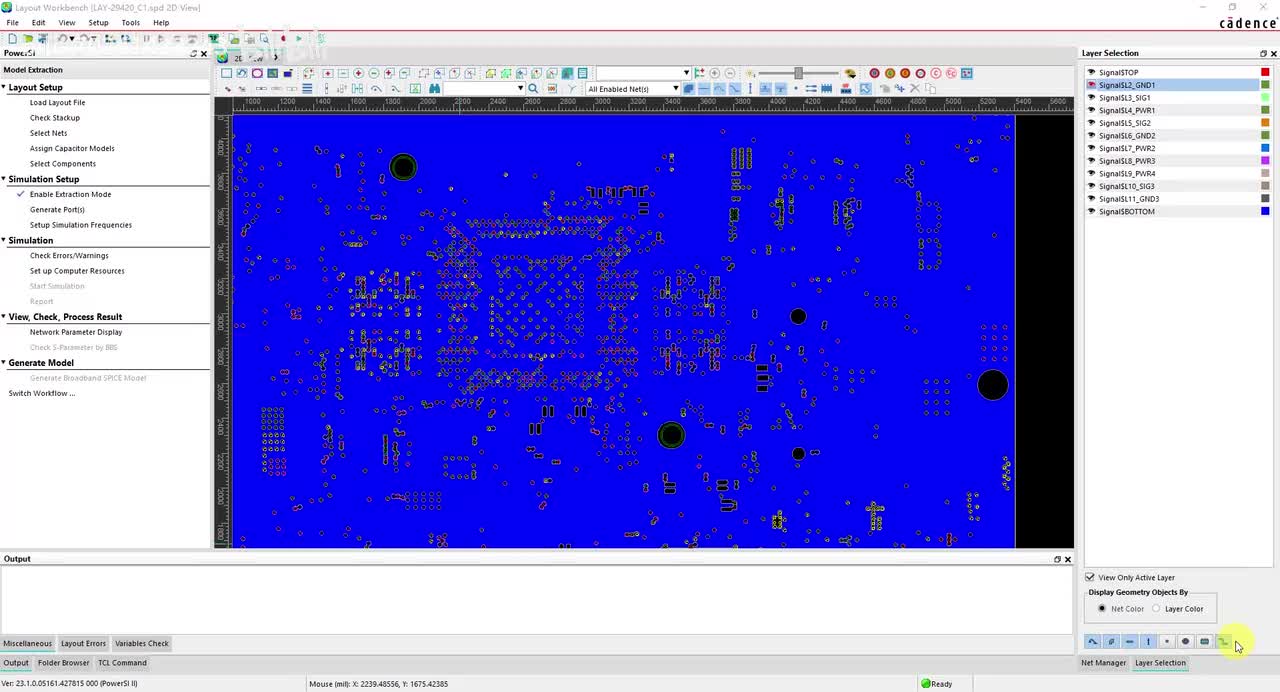Uncheck View Only Active Layer checkbox
This screenshot has height=692, width=1280.
[x=1090, y=577]
